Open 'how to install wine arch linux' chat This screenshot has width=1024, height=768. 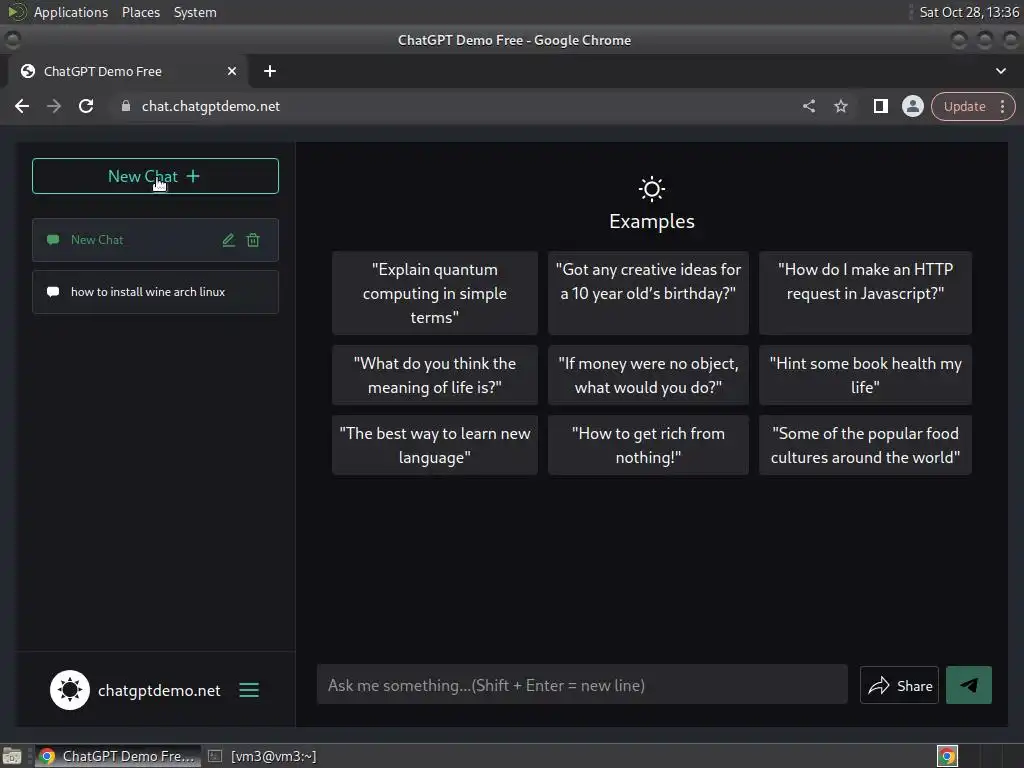point(155,292)
